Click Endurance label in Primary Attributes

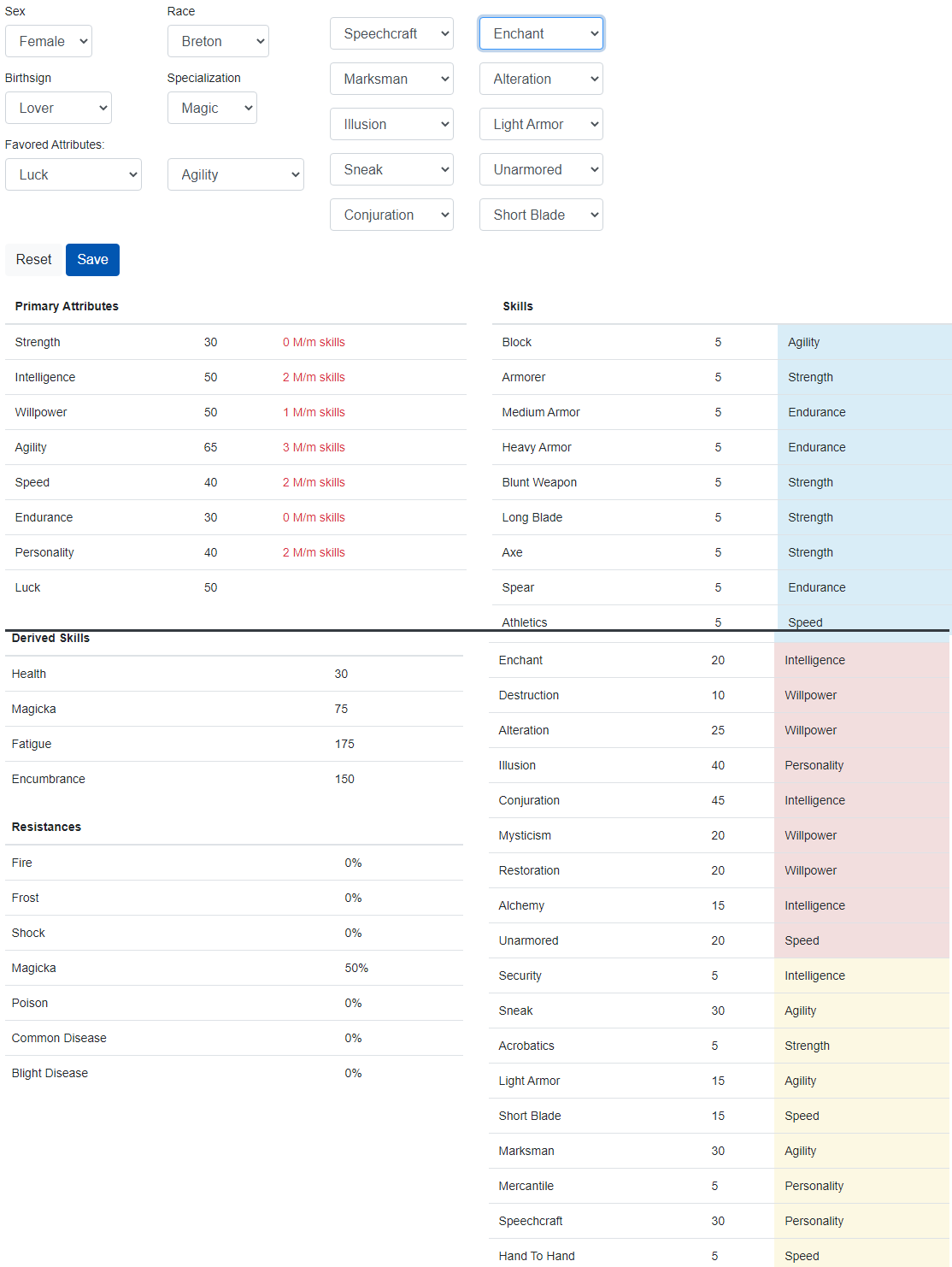coord(44,517)
